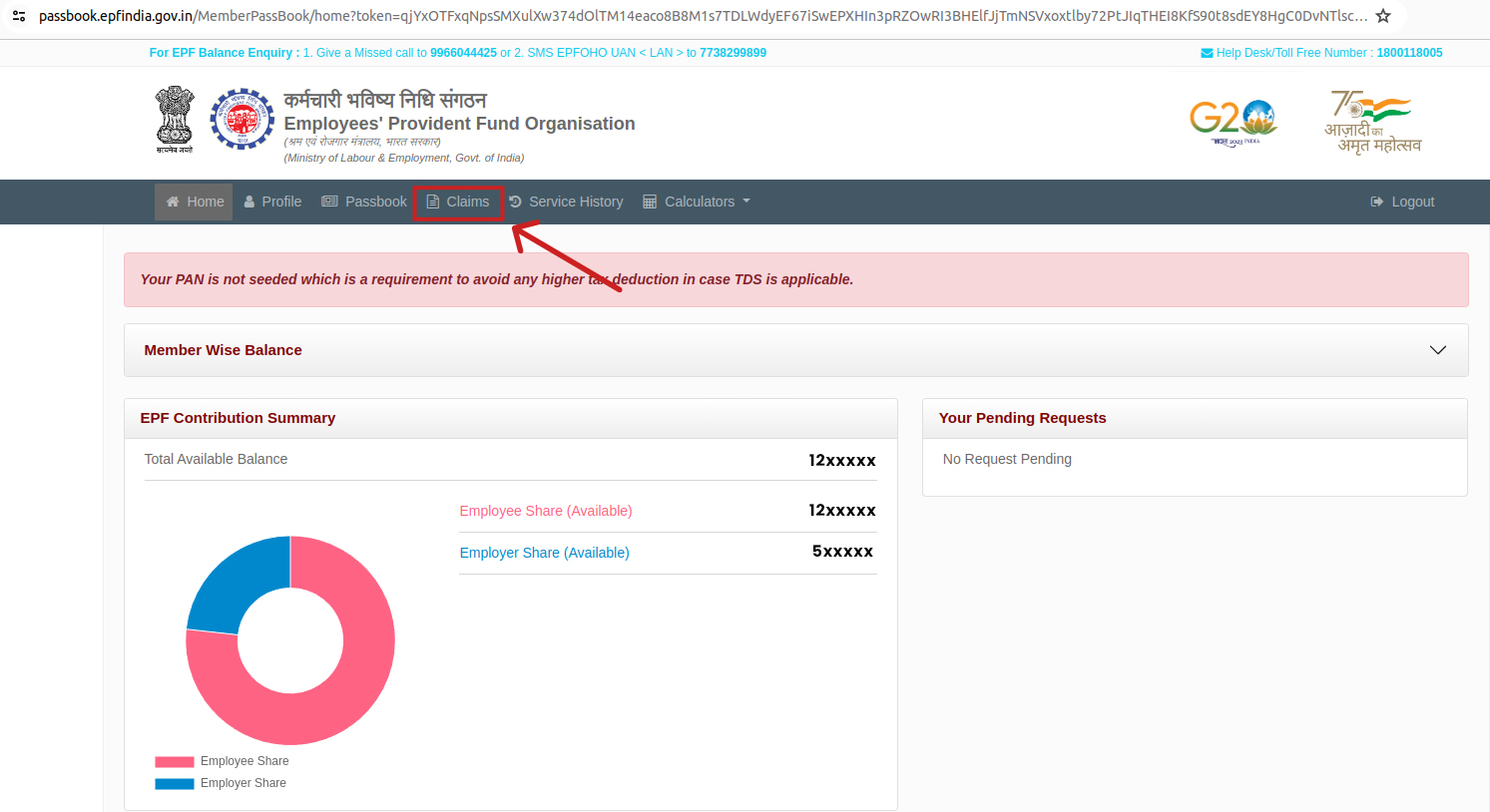Click the Employee Share (Available) label
1490x812 pixels.
pos(546,511)
